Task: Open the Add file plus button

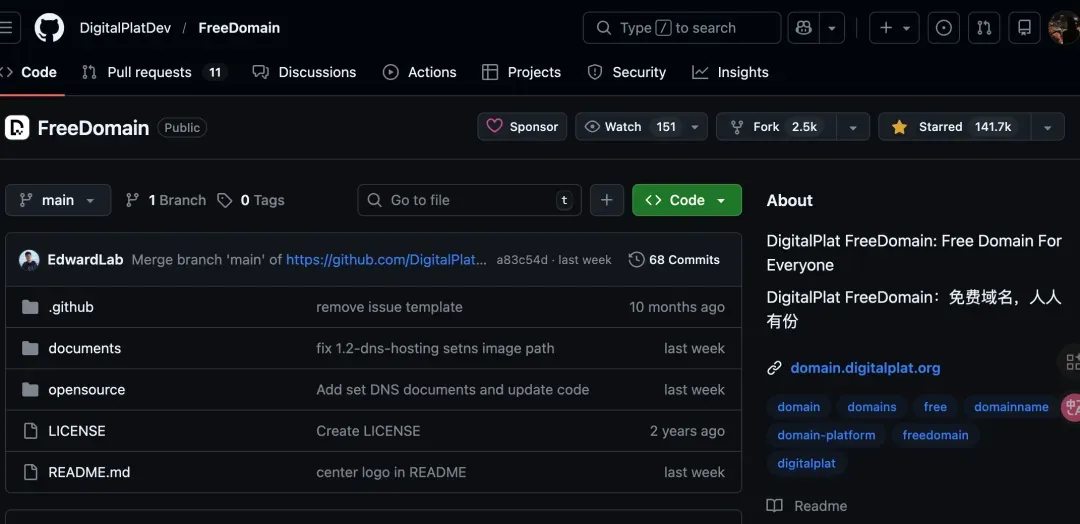Action: pyautogui.click(x=607, y=200)
